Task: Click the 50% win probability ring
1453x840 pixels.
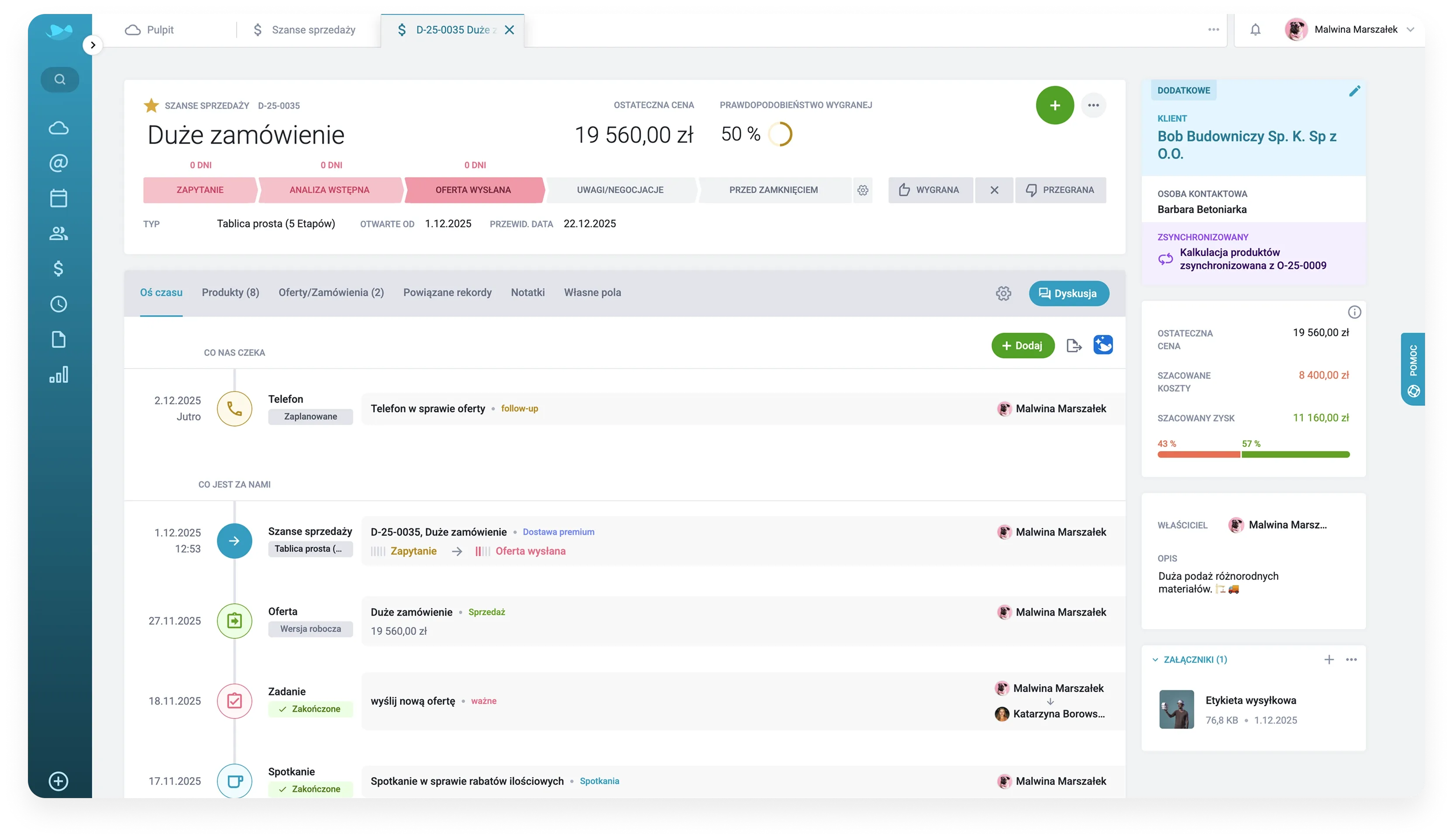Action: click(x=779, y=134)
